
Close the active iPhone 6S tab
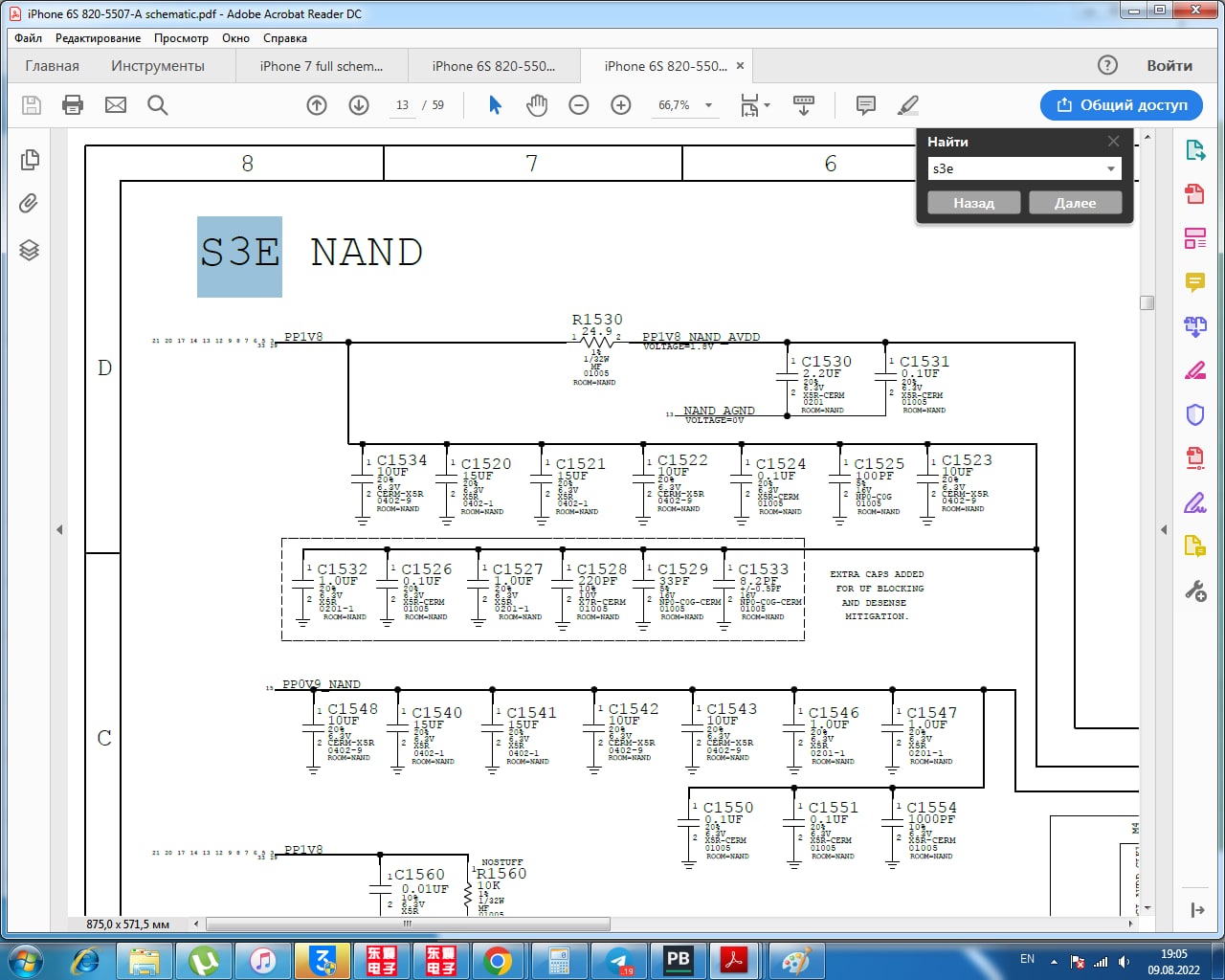[740, 66]
